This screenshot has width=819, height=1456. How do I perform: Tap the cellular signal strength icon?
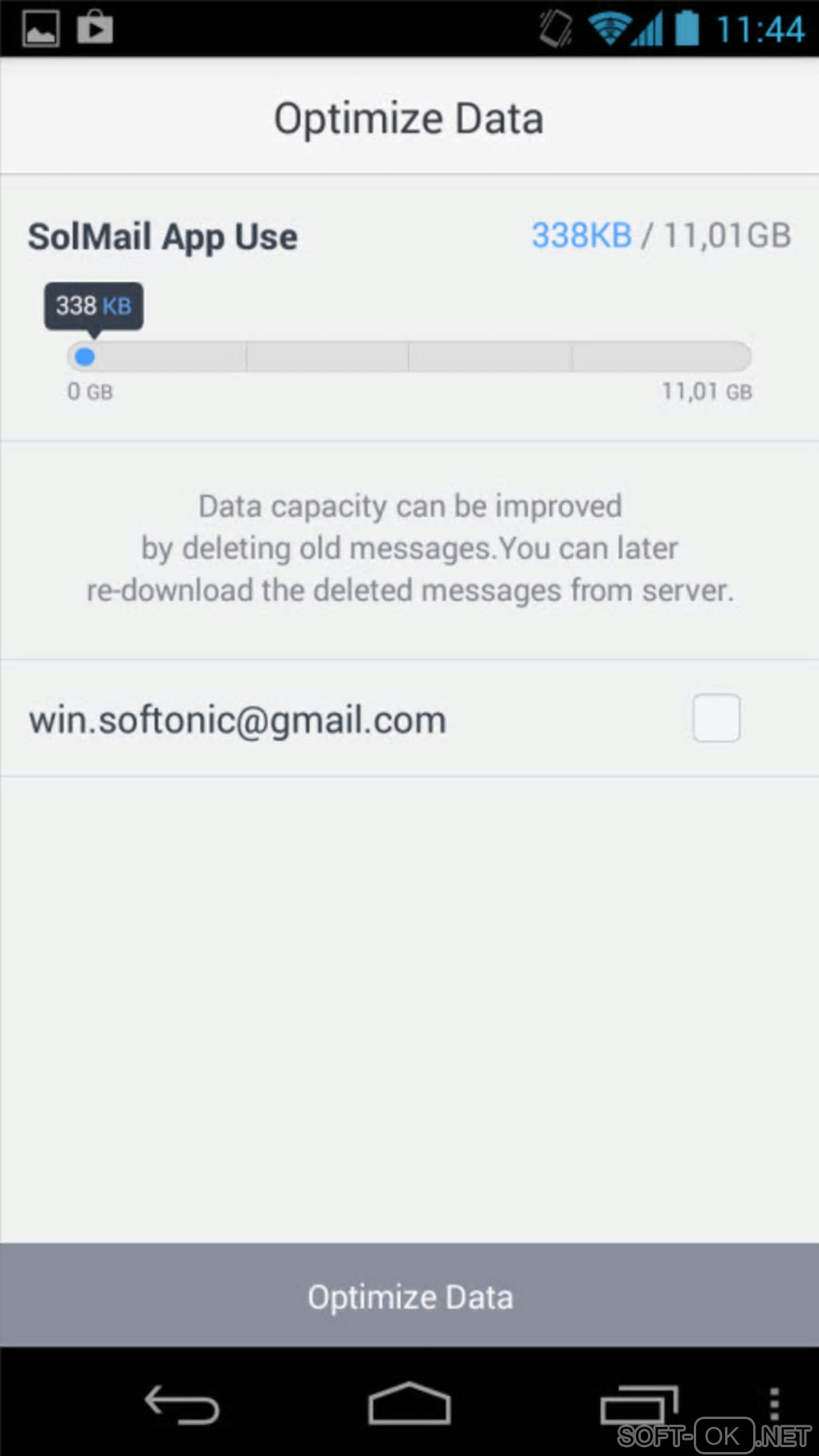coord(647,30)
